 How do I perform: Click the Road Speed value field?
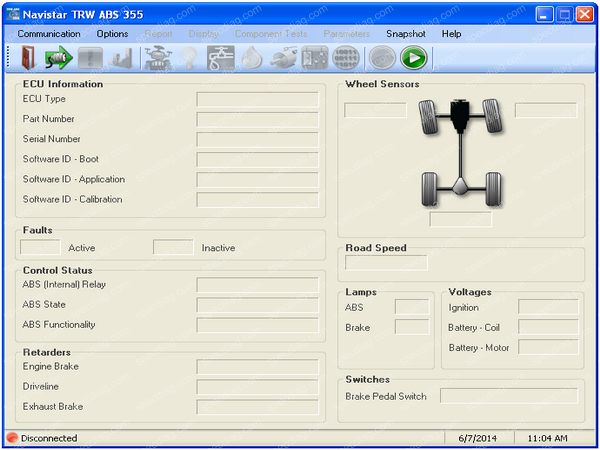[x=386, y=263]
